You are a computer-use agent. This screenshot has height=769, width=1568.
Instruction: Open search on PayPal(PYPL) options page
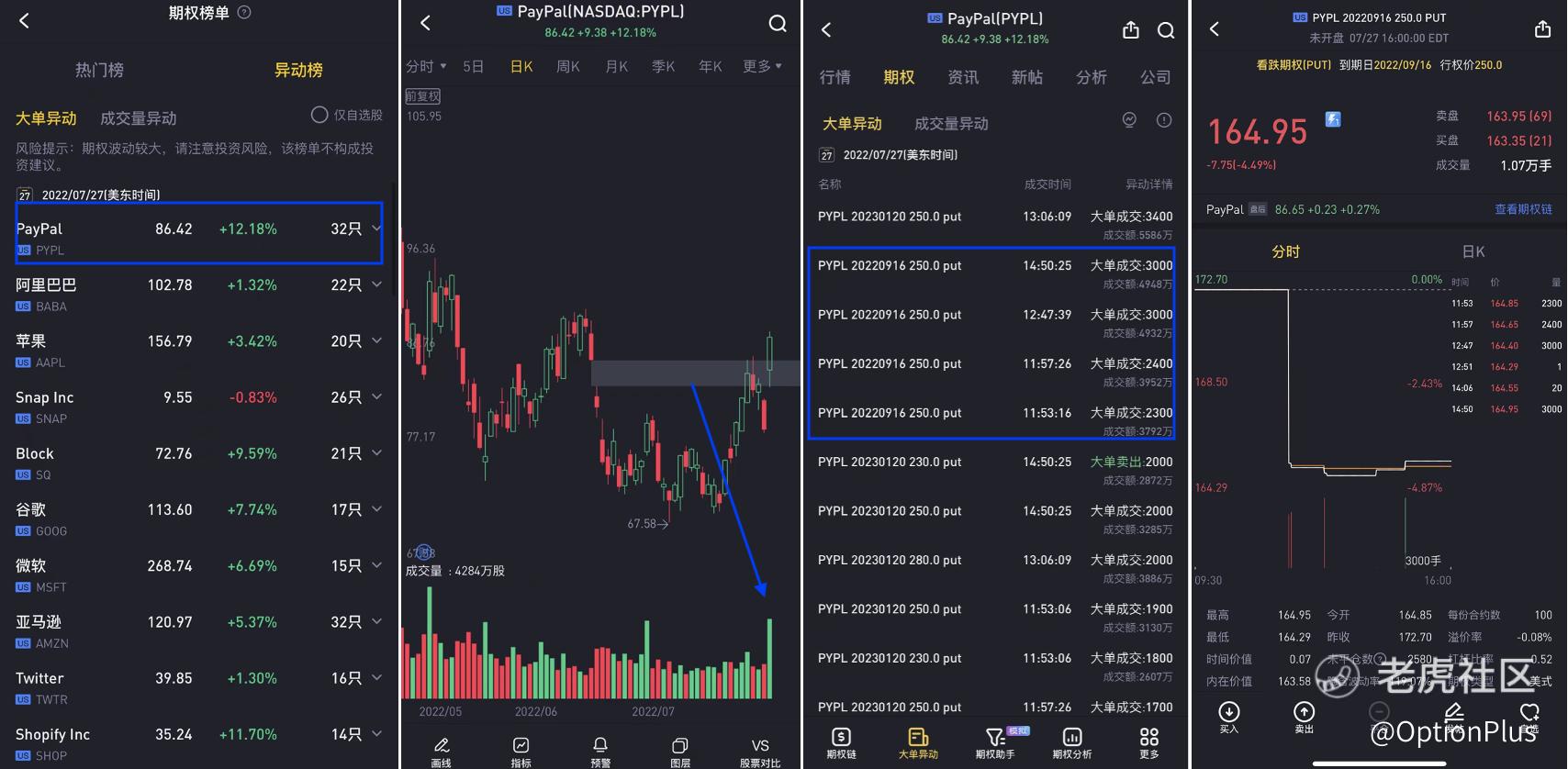coord(1166,30)
